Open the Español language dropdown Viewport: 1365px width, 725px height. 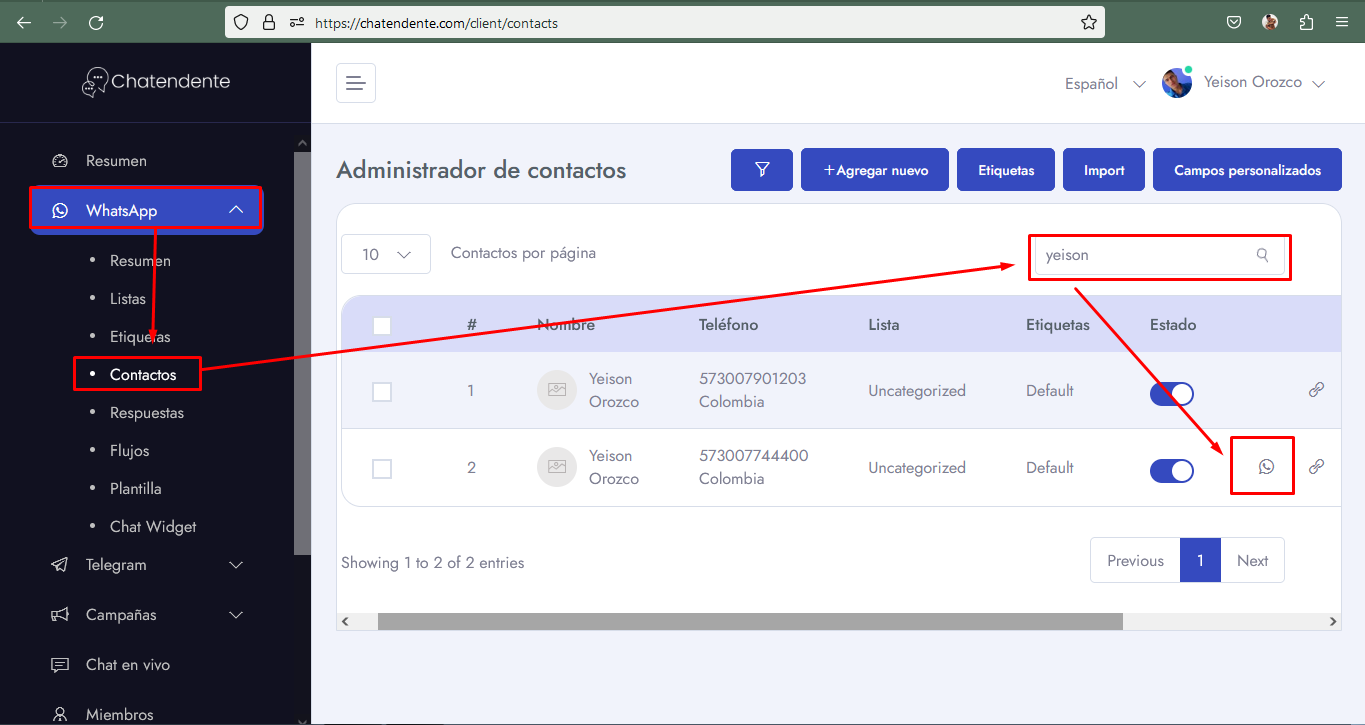(1105, 84)
